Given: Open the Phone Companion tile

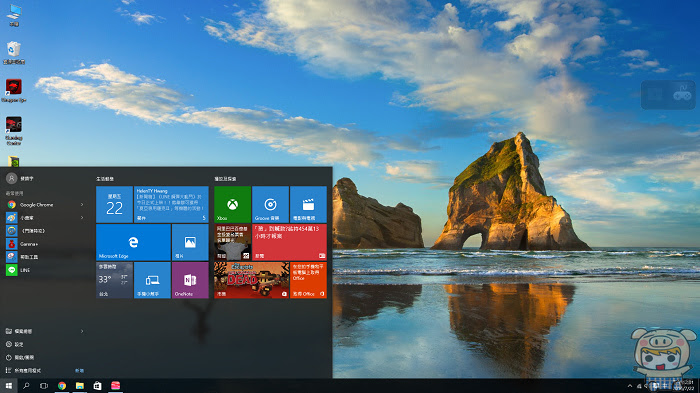Looking at the screenshot, I should [152, 280].
